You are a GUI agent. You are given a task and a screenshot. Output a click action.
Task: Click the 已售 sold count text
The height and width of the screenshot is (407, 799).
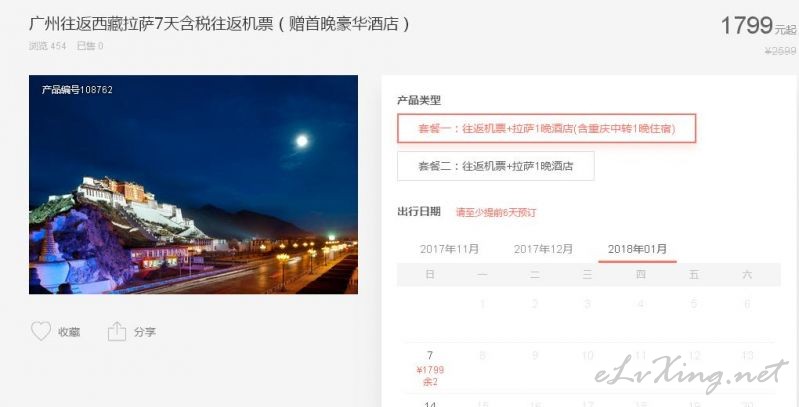(x=90, y=46)
